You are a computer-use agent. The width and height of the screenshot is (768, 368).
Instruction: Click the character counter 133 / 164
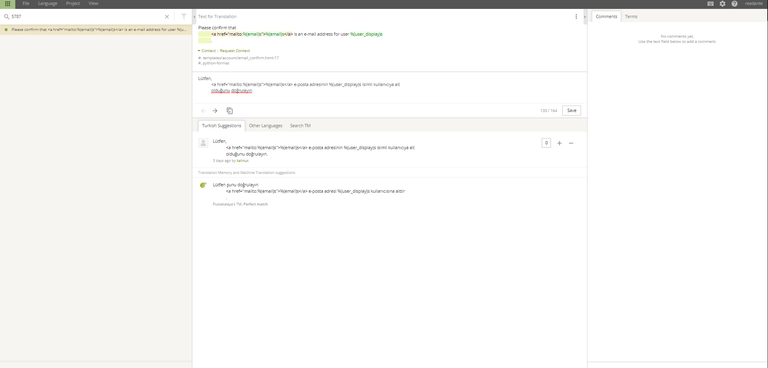[x=549, y=111]
